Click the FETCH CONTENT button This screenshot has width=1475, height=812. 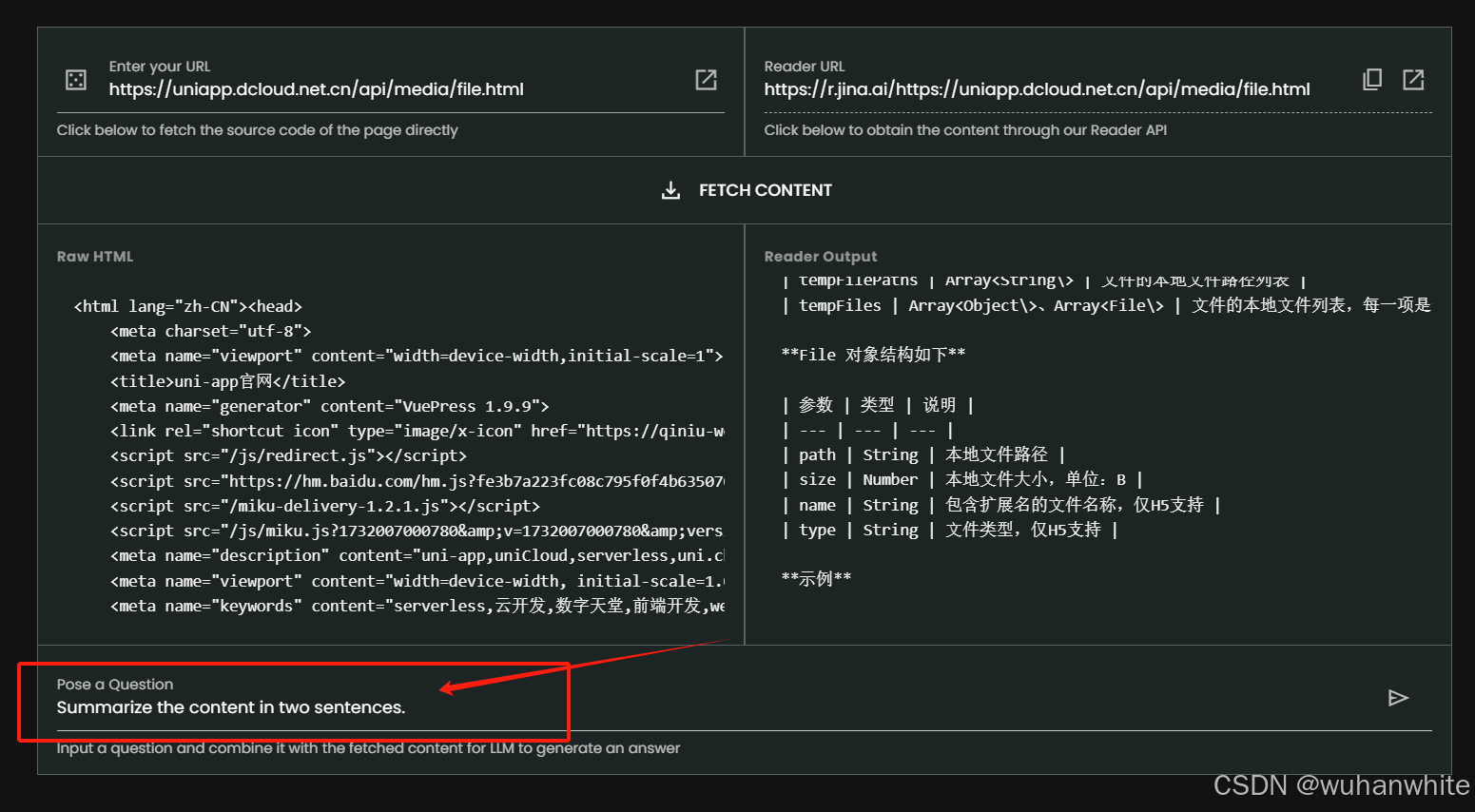coord(746,190)
